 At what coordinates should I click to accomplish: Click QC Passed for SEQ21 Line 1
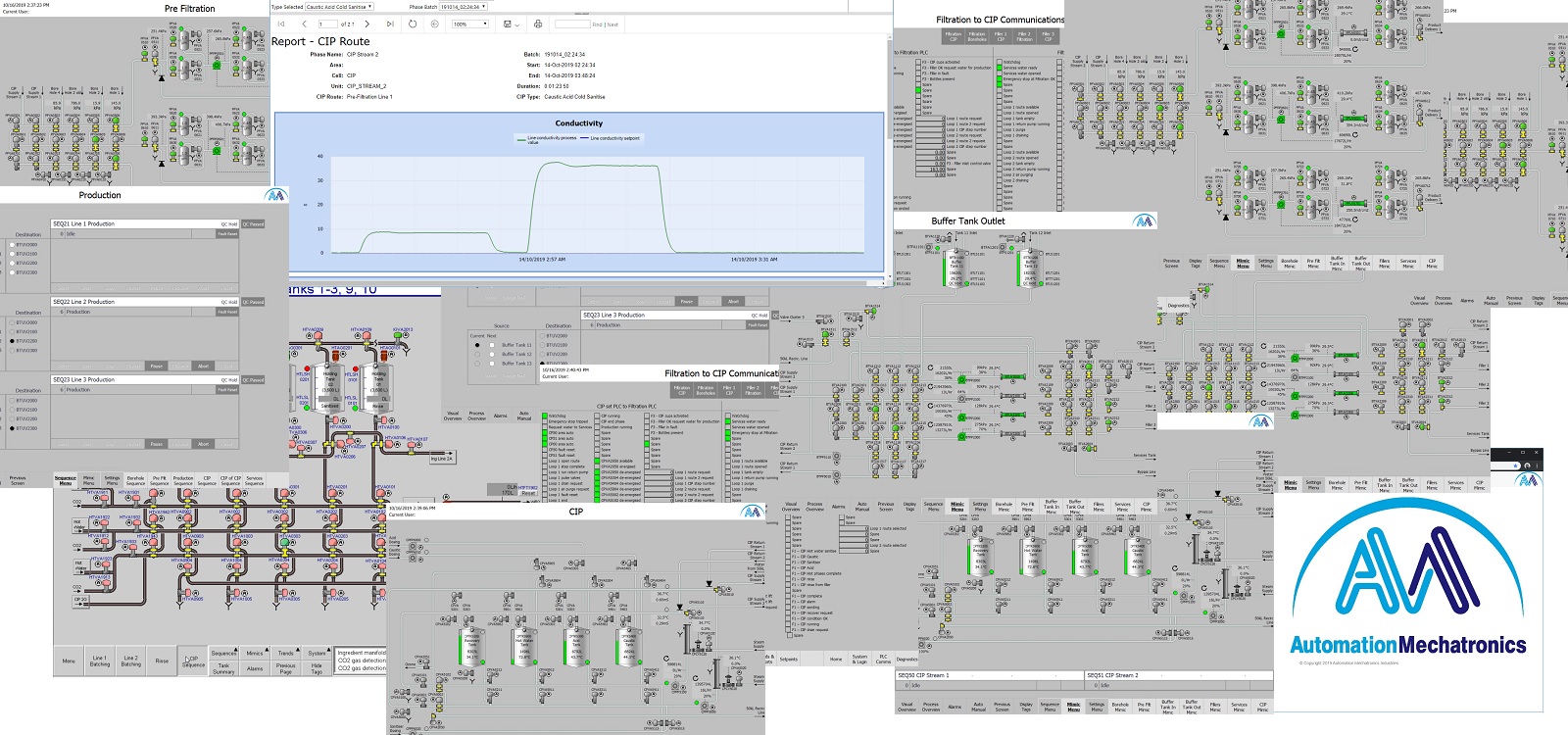tap(253, 224)
